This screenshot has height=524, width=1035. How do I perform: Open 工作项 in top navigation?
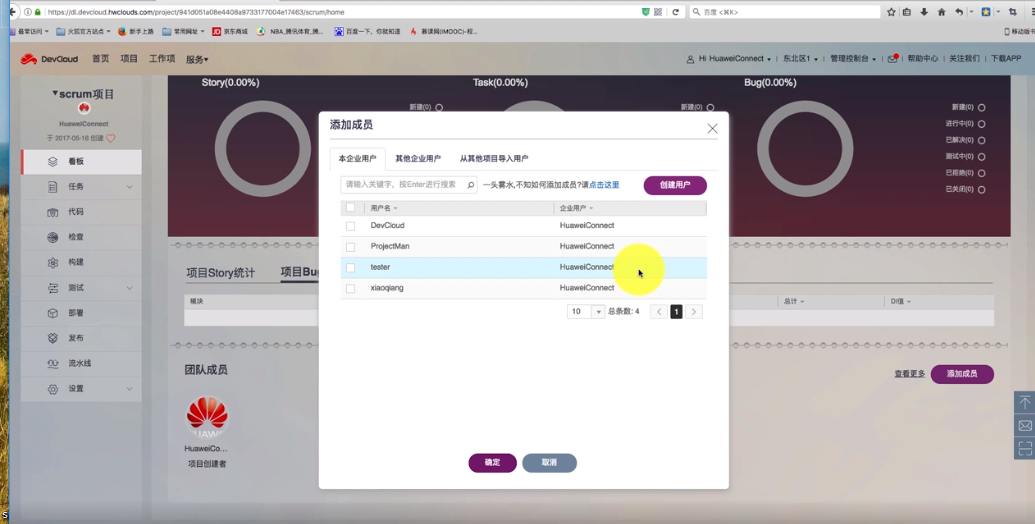[x=162, y=59]
